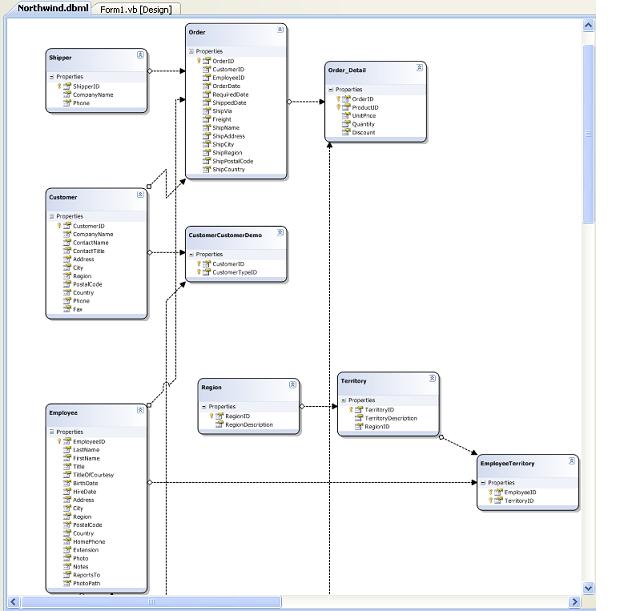This screenshot has width=624, height=611.
Task: Select the OrderID property icon in Order
Action: point(207,61)
